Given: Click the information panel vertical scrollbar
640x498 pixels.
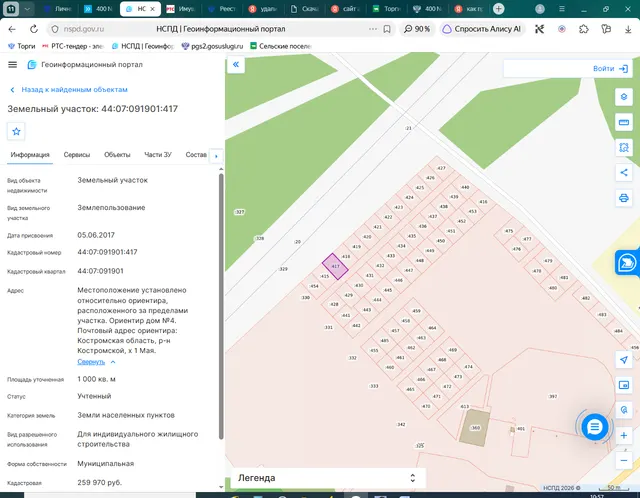Looking at the screenshot, I should (x=221, y=306).
